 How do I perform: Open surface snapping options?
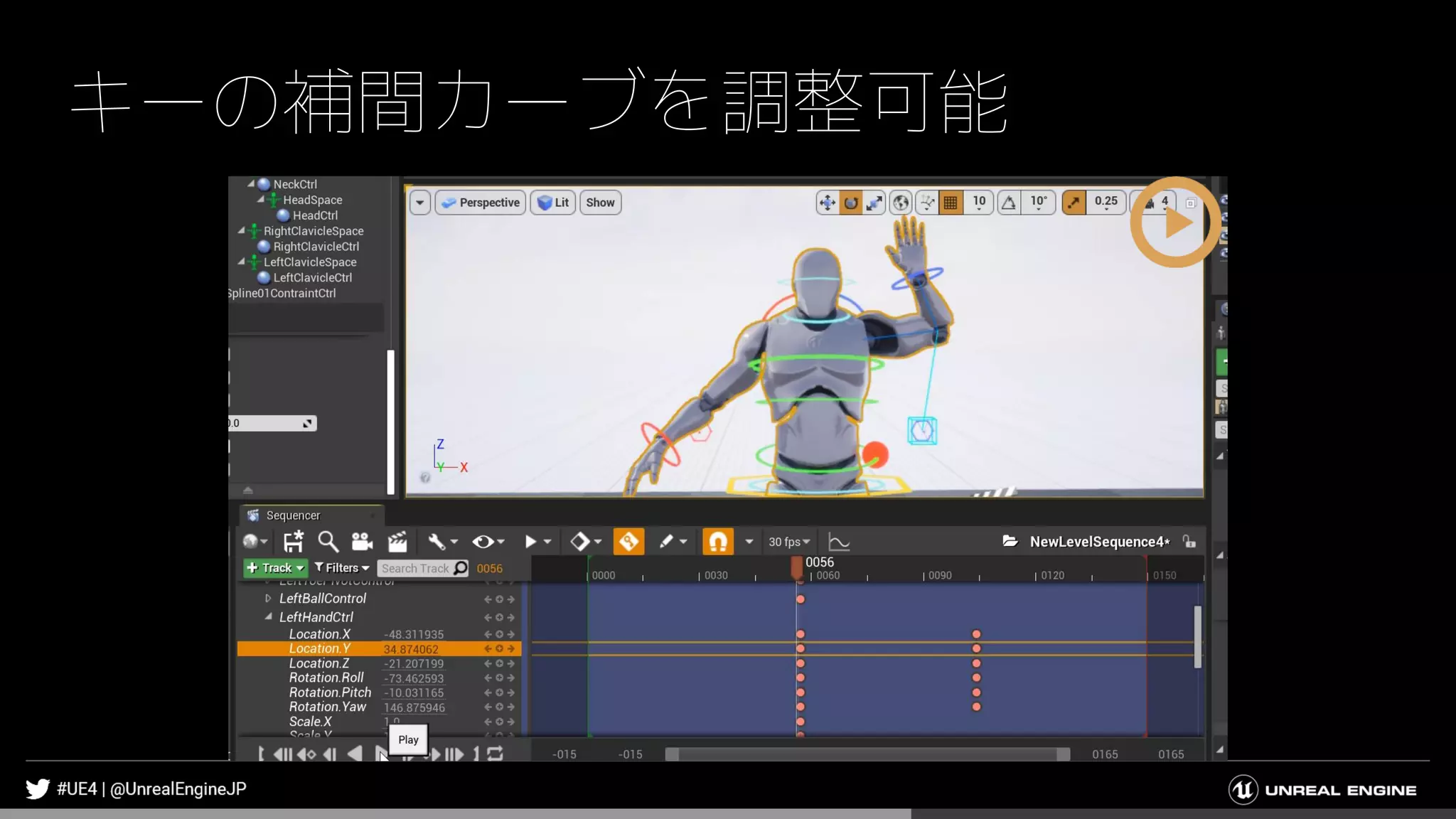pyautogui.click(x=927, y=203)
